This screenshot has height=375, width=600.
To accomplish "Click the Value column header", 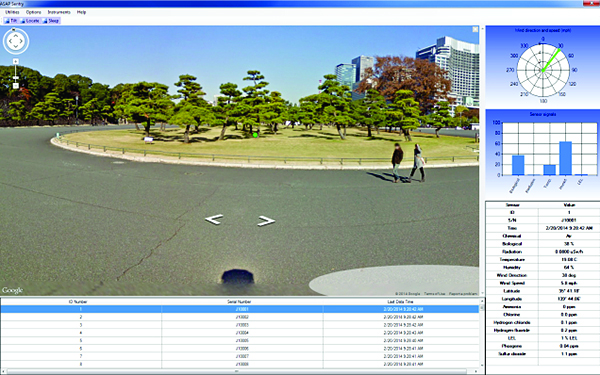I will [x=569, y=205].
